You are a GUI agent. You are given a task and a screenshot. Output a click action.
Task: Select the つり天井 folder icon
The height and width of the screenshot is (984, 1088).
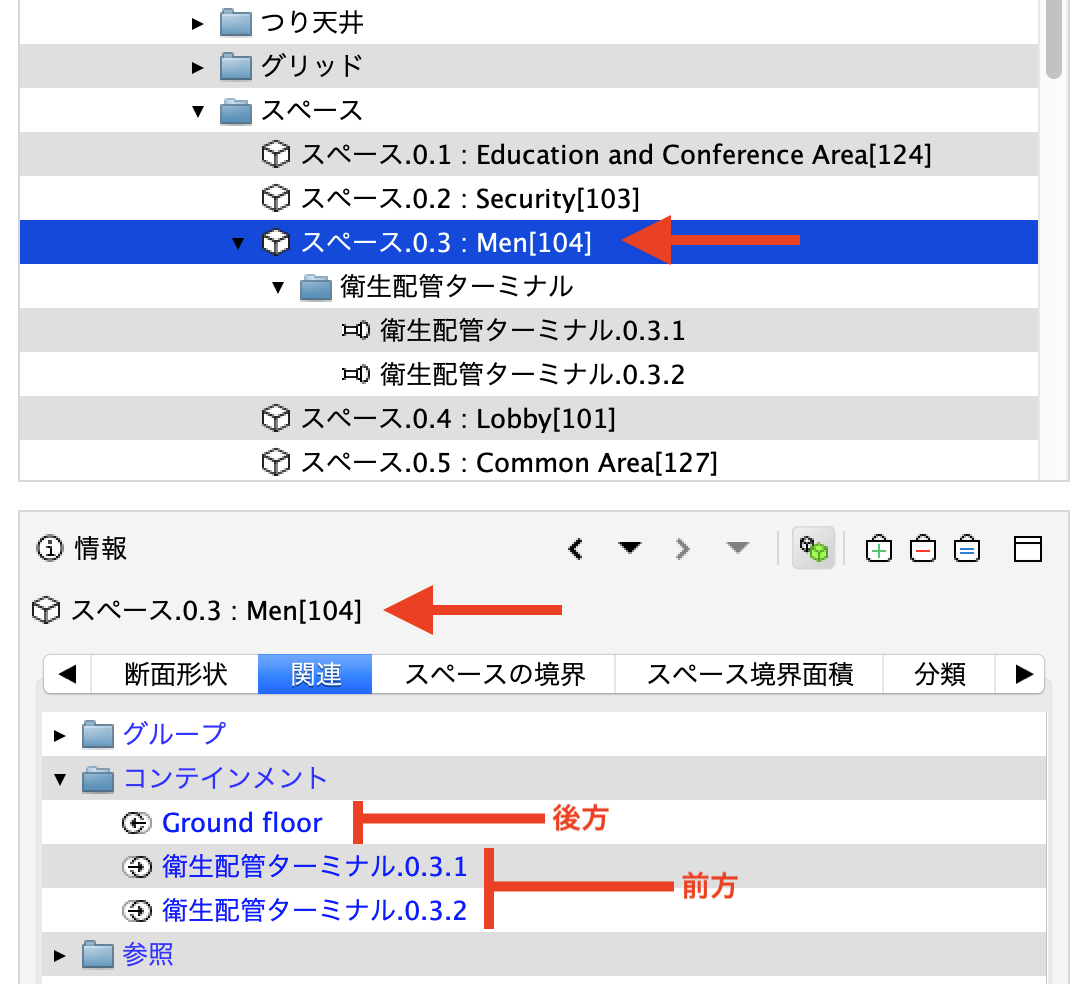(236, 23)
